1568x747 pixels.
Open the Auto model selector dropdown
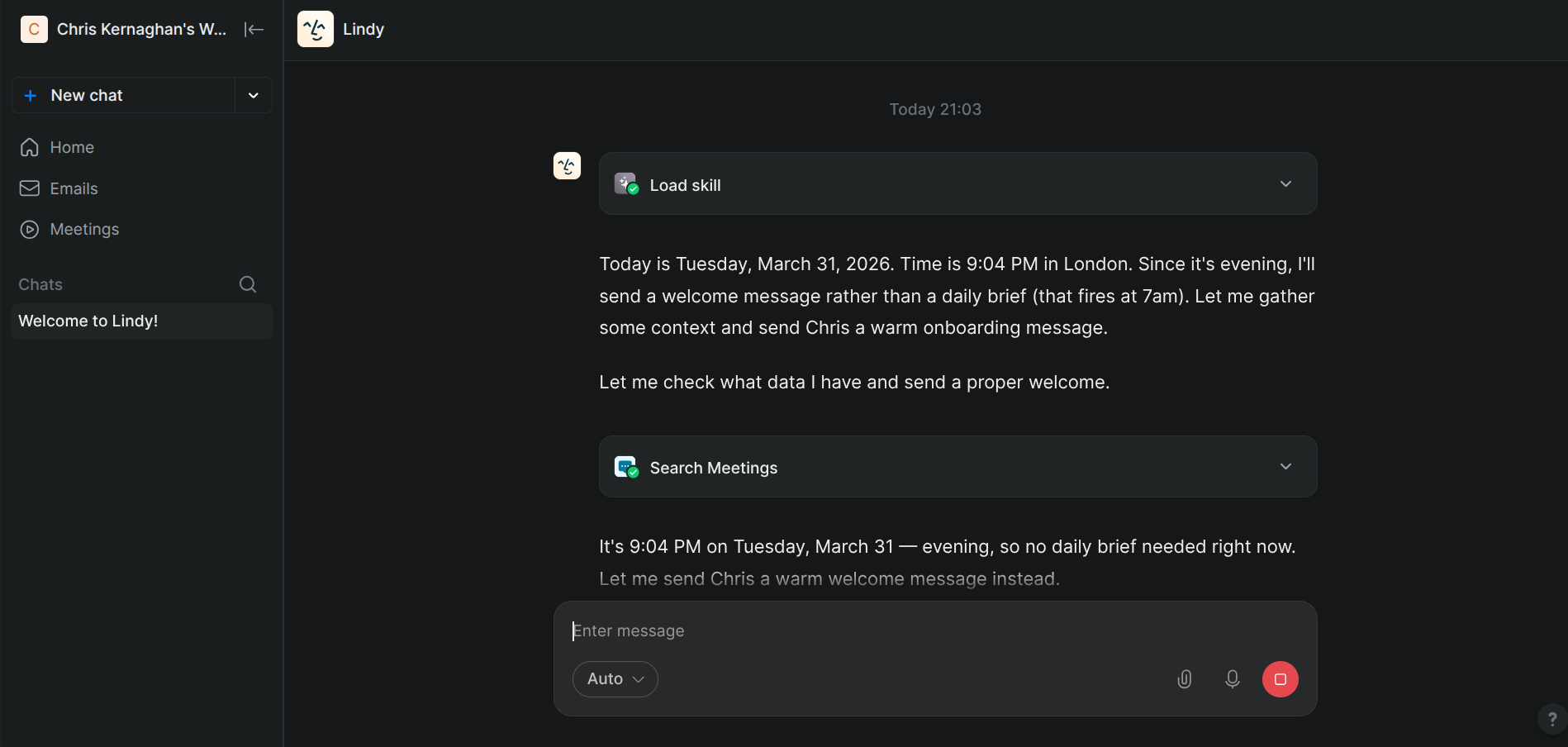click(x=615, y=679)
